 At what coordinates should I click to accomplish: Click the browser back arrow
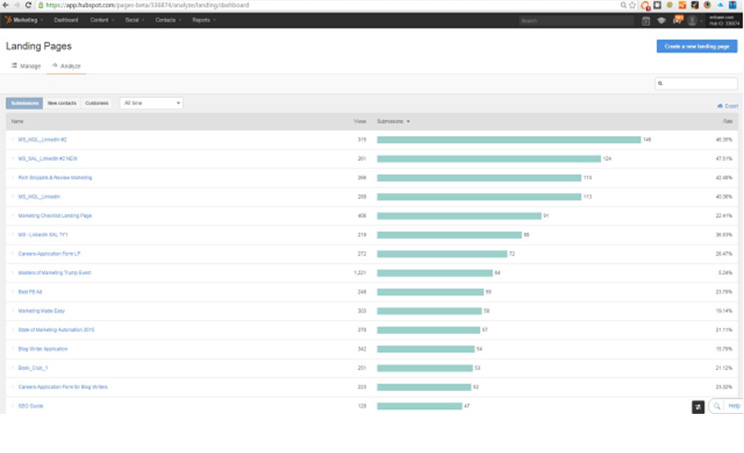point(5,5)
